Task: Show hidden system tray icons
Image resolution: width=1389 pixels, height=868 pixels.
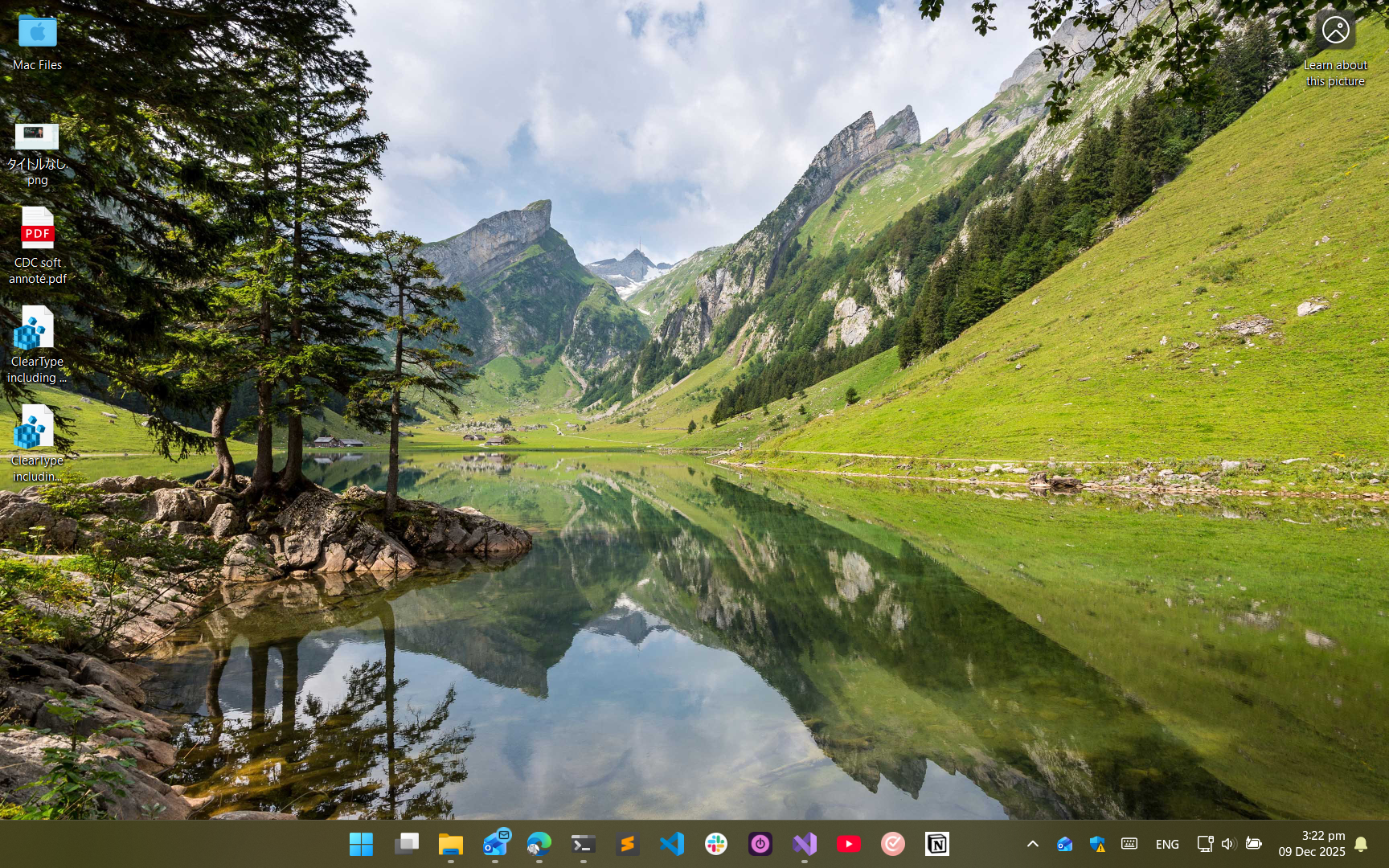Action: [x=1033, y=844]
